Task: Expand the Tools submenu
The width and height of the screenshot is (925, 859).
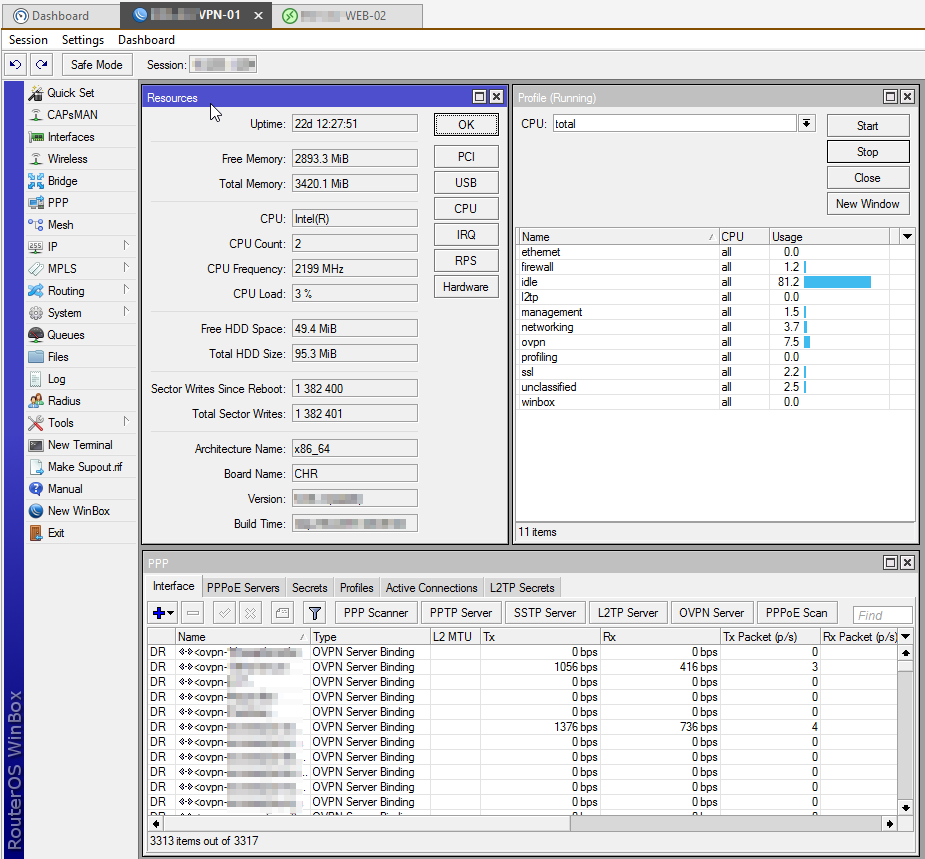Action: [x=126, y=421]
